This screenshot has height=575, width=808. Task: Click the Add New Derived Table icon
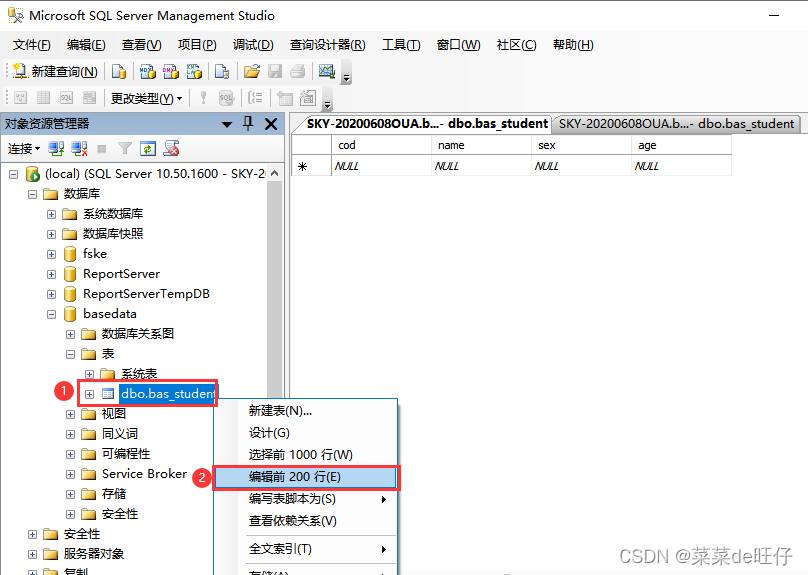click(308, 97)
